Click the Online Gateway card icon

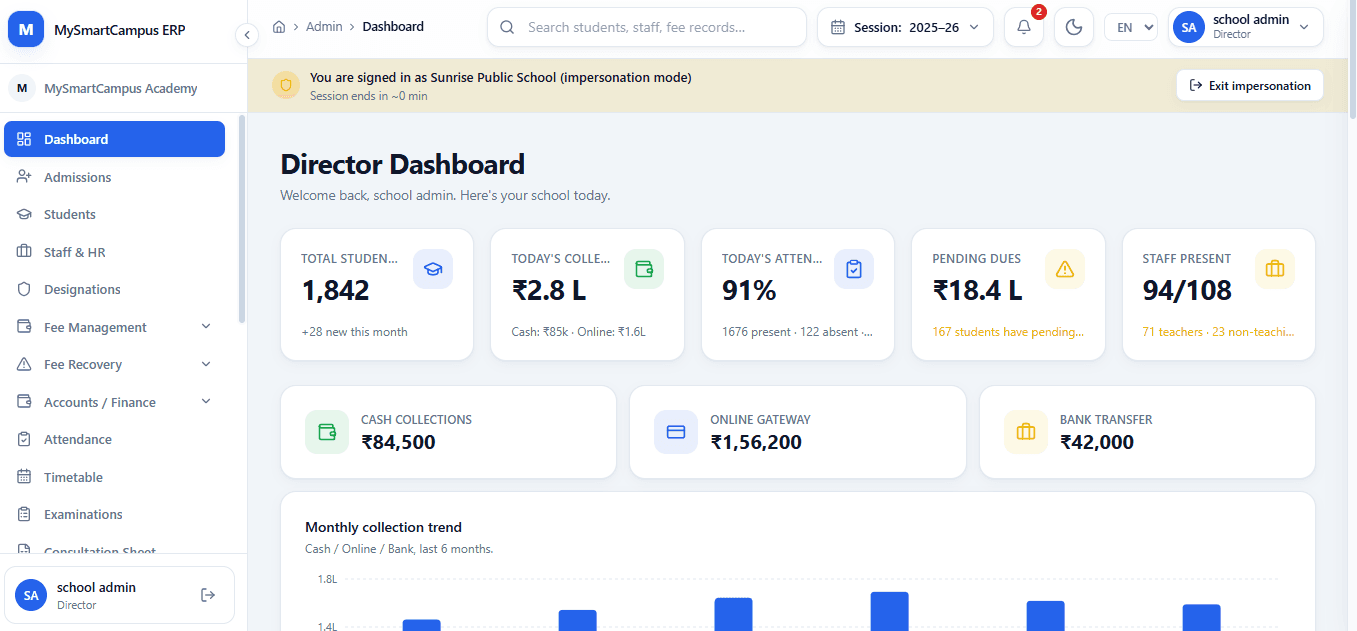(676, 432)
